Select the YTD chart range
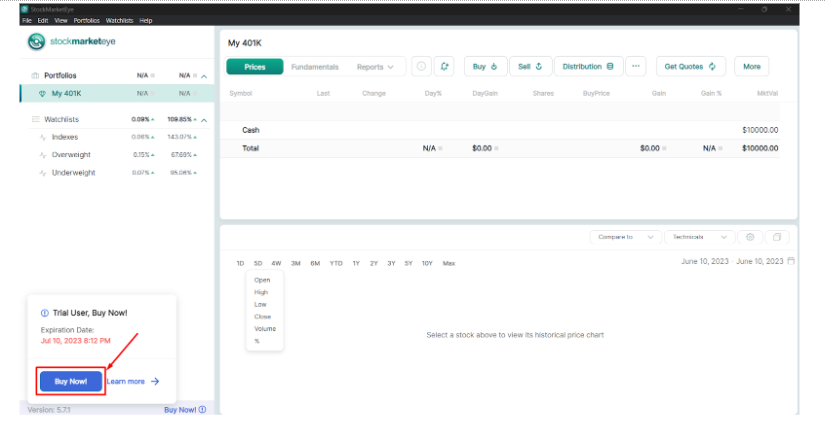The width and height of the screenshot is (826, 436). click(336, 263)
